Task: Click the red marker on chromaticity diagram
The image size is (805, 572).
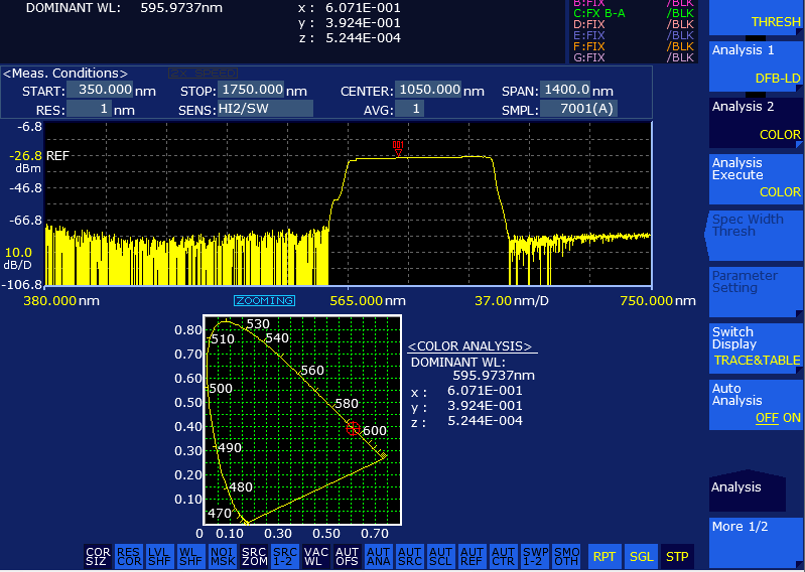Action: (353, 428)
